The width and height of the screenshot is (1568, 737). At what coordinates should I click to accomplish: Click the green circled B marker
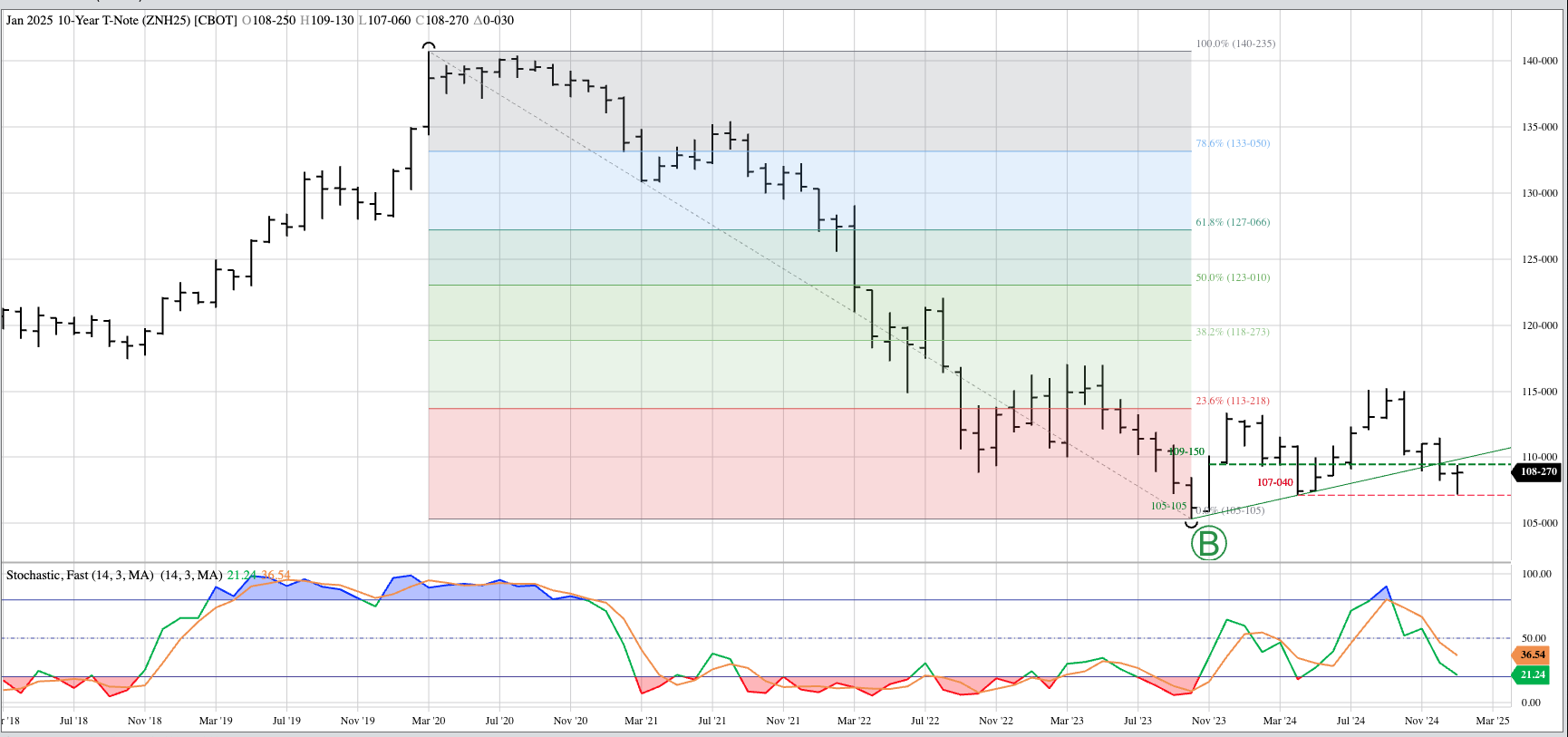coord(1208,544)
